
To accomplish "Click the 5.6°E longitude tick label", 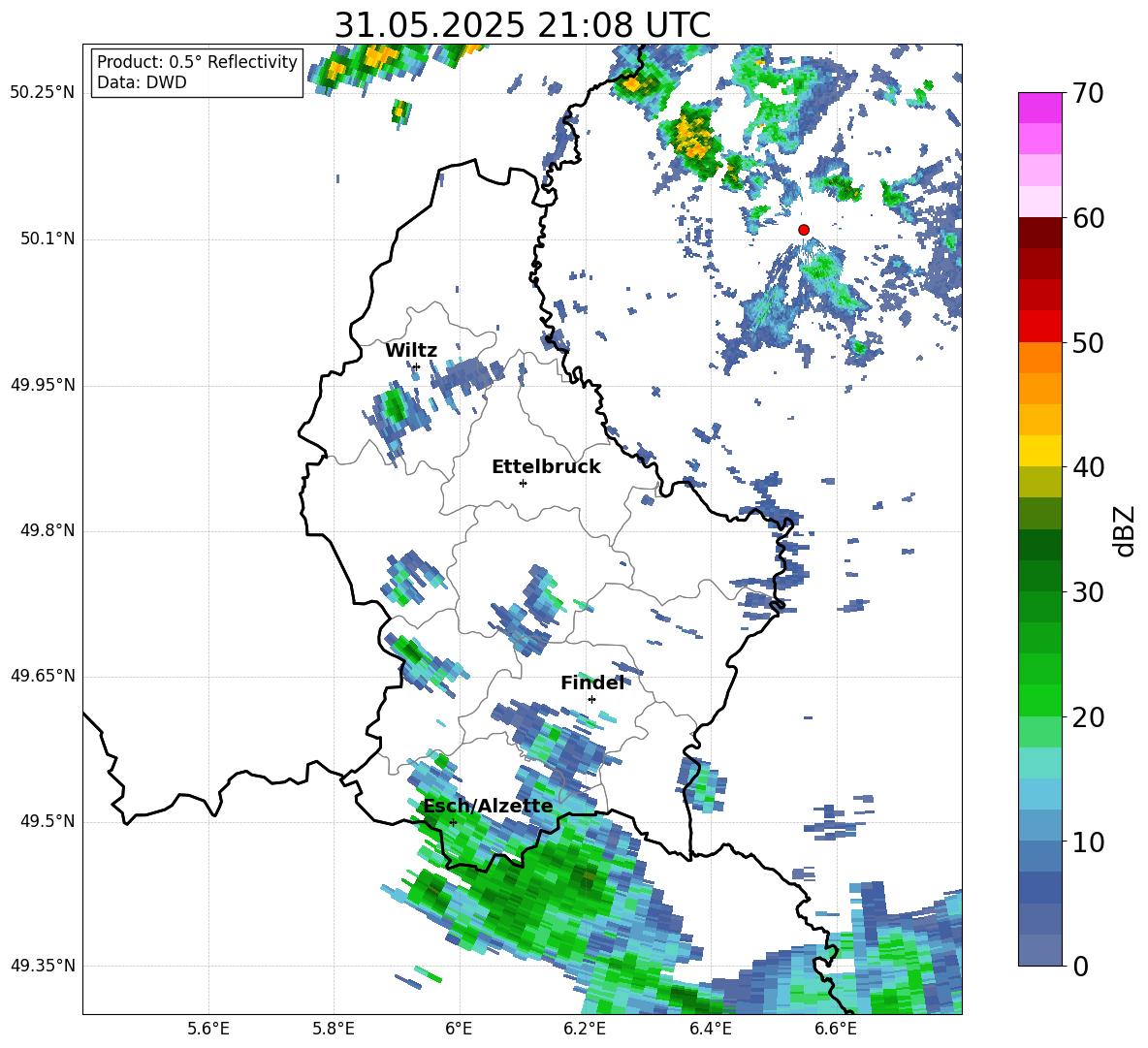I will (x=208, y=1029).
